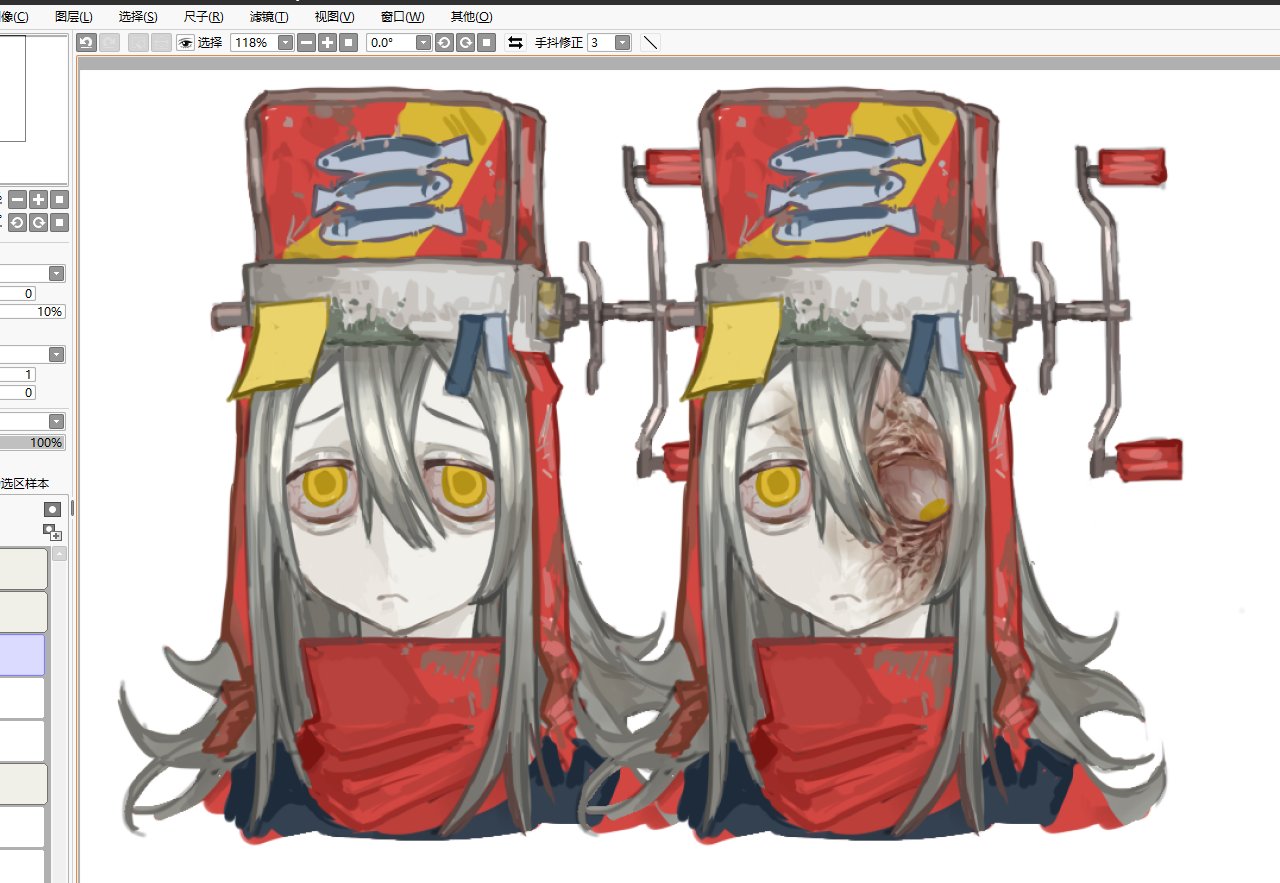The height and width of the screenshot is (883, 1280).
Task: Click the navigator zoom in plus button
Action: [38, 200]
